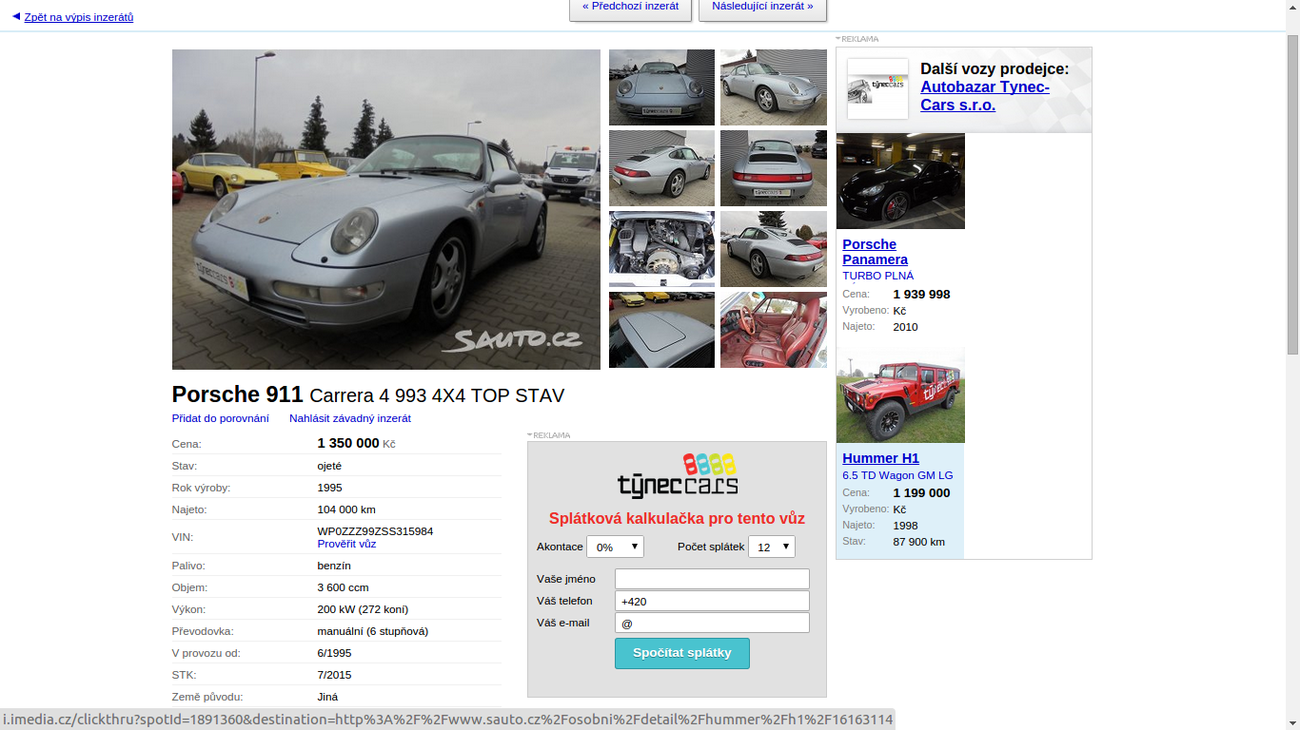Click the Prověřit vůz link
The height and width of the screenshot is (730, 1300).
[x=346, y=544]
